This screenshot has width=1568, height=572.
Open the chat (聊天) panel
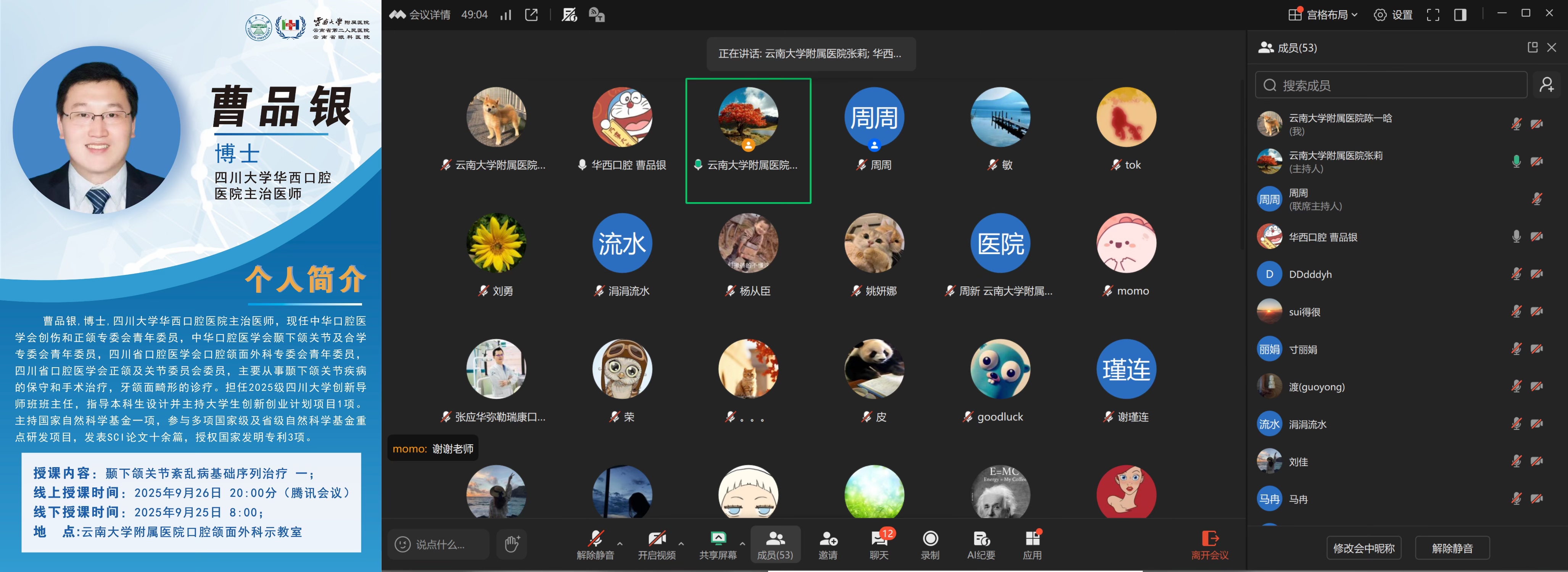tap(878, 544)
